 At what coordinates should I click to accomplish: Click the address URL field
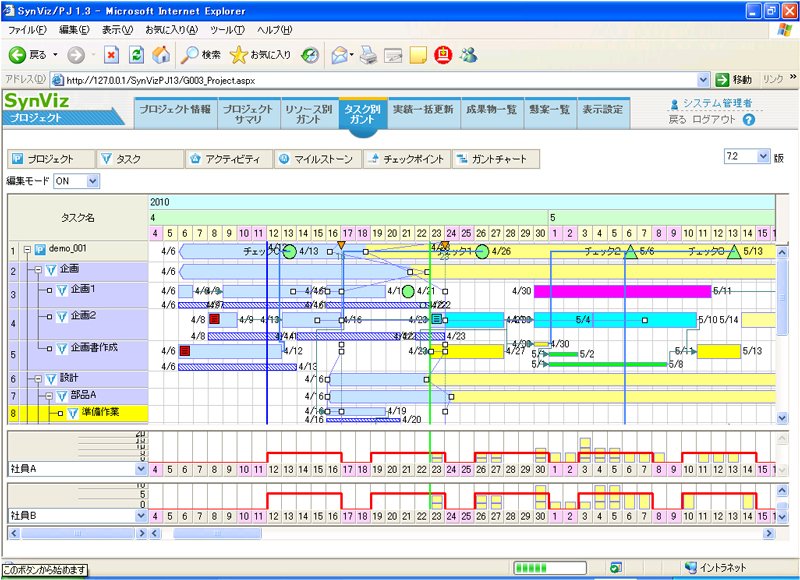click(x=378, y=80)
